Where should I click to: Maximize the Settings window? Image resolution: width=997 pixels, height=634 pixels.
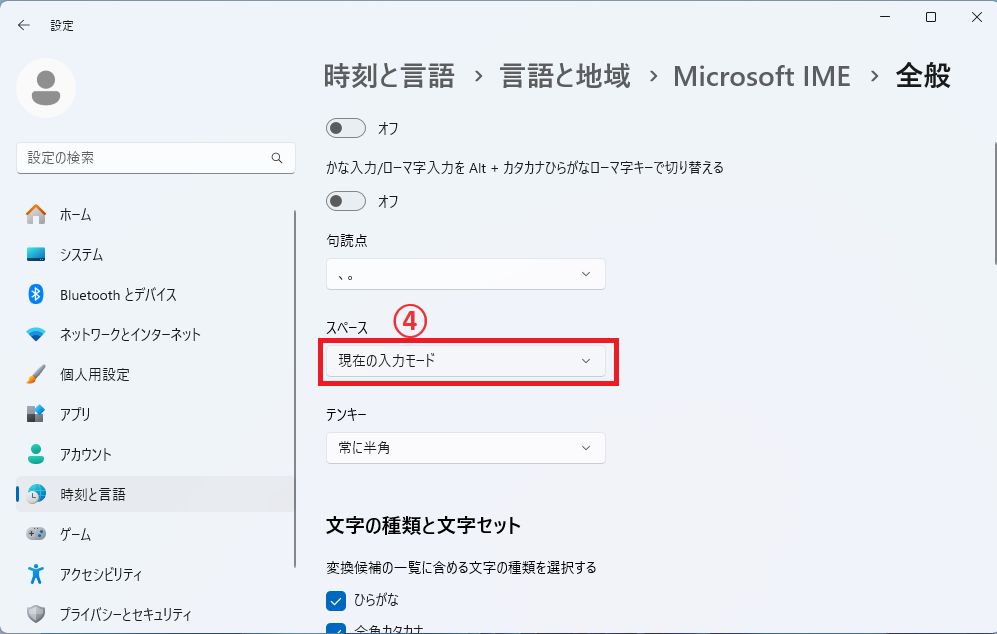[x=931, y=17]
